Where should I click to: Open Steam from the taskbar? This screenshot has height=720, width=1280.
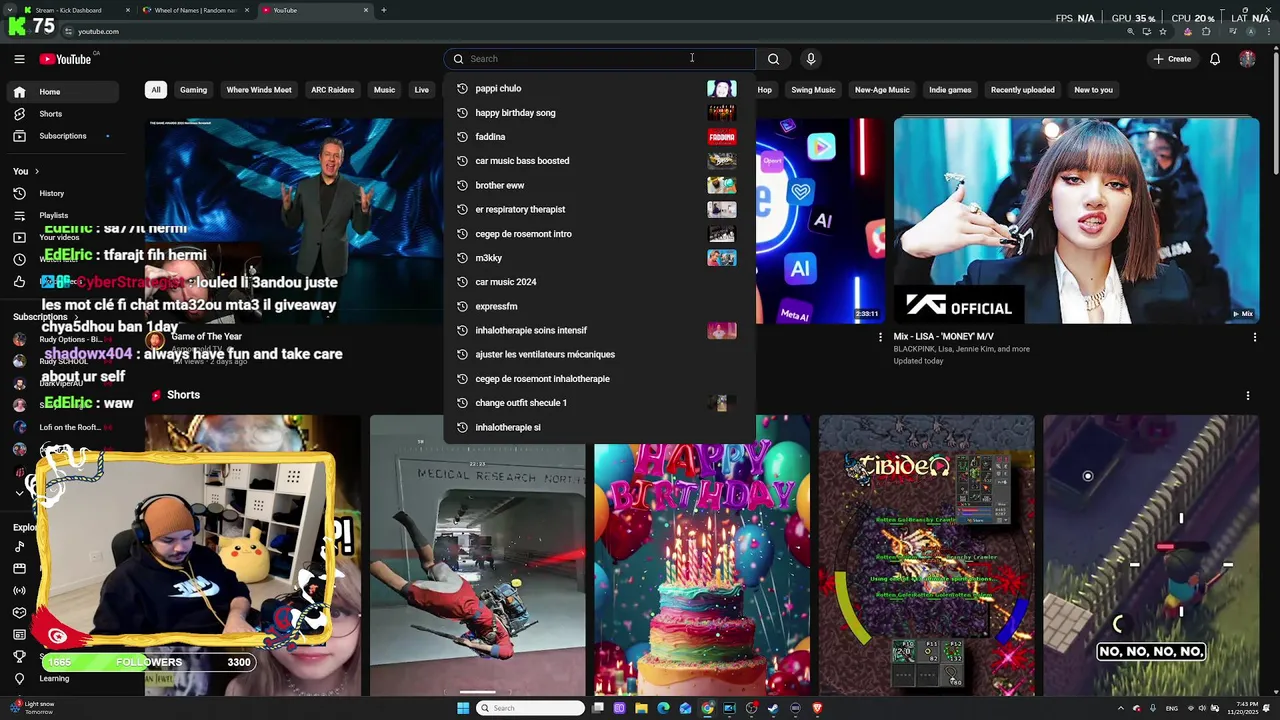pyautogui.click(x=773, y=708)
